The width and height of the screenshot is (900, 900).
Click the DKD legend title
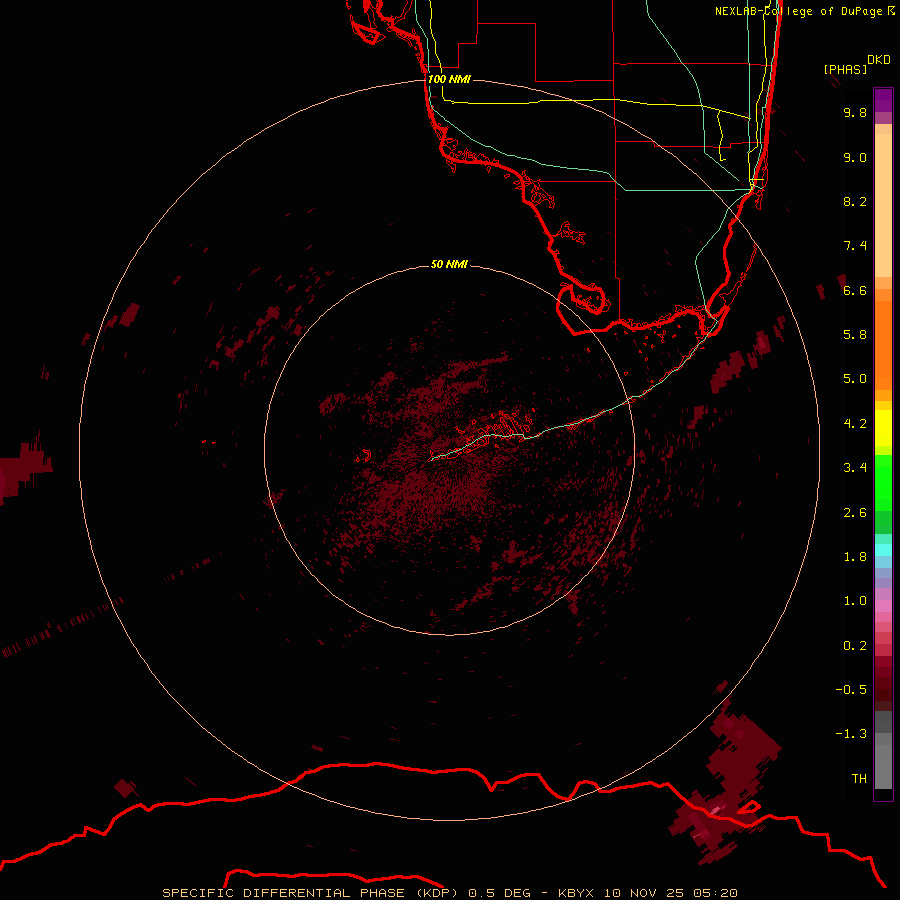point(879,60)
